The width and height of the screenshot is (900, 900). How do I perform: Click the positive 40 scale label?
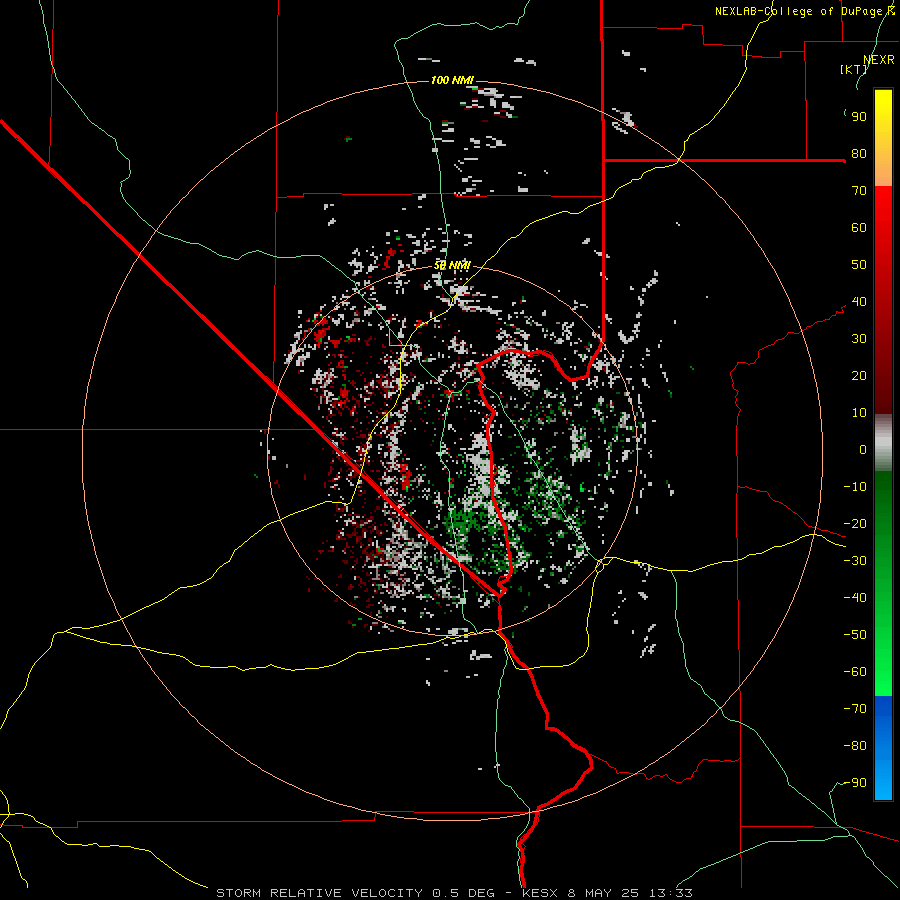pos(859,302)
